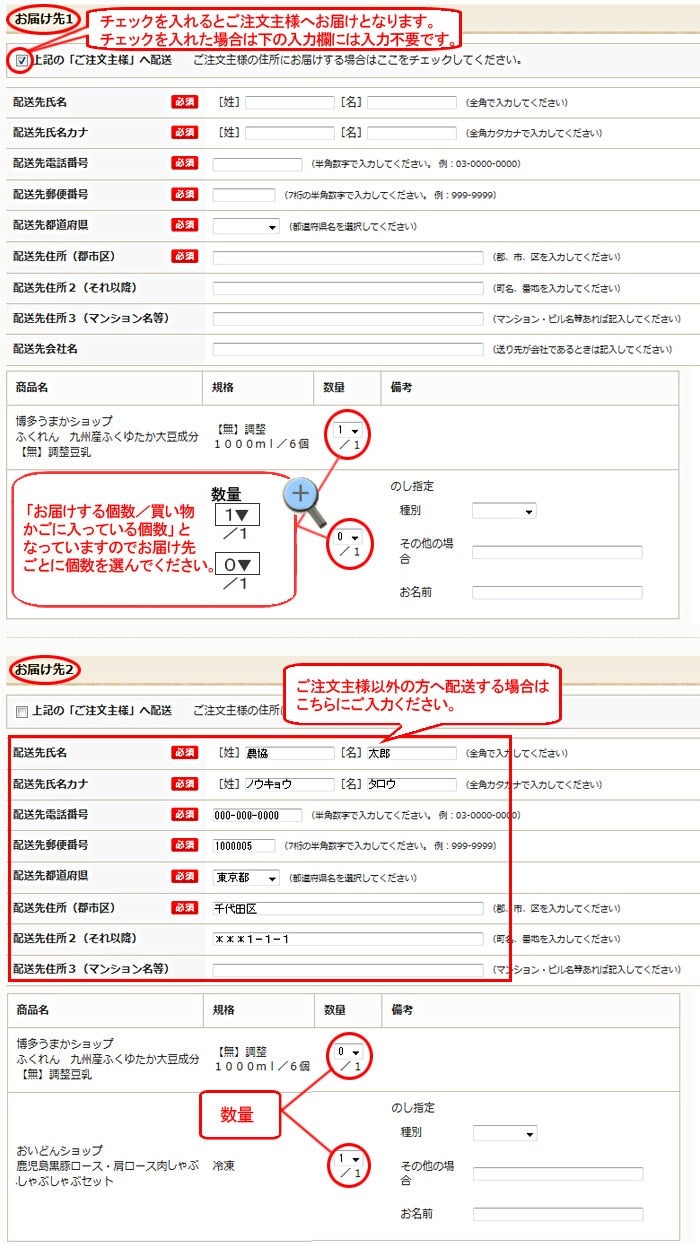
Task: Click the address field containing 千代田区
Action: (x=348, y=908)
